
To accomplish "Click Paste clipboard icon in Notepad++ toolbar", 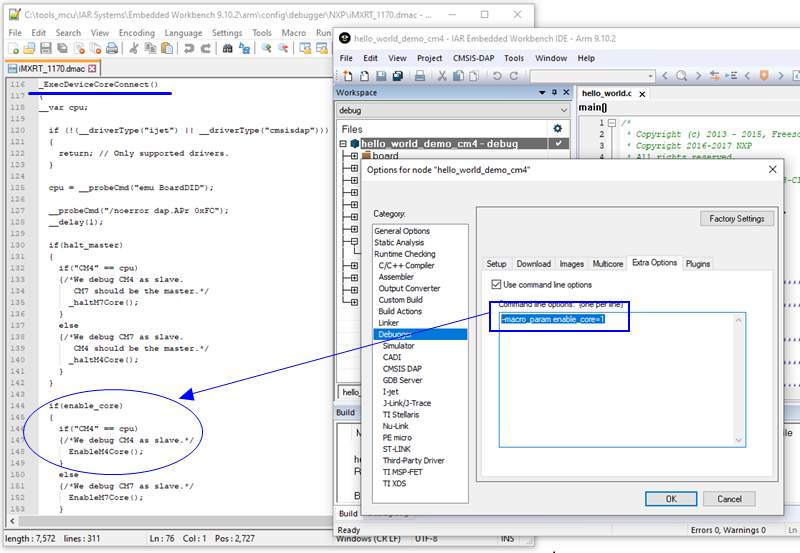I will tap(167, 48).
